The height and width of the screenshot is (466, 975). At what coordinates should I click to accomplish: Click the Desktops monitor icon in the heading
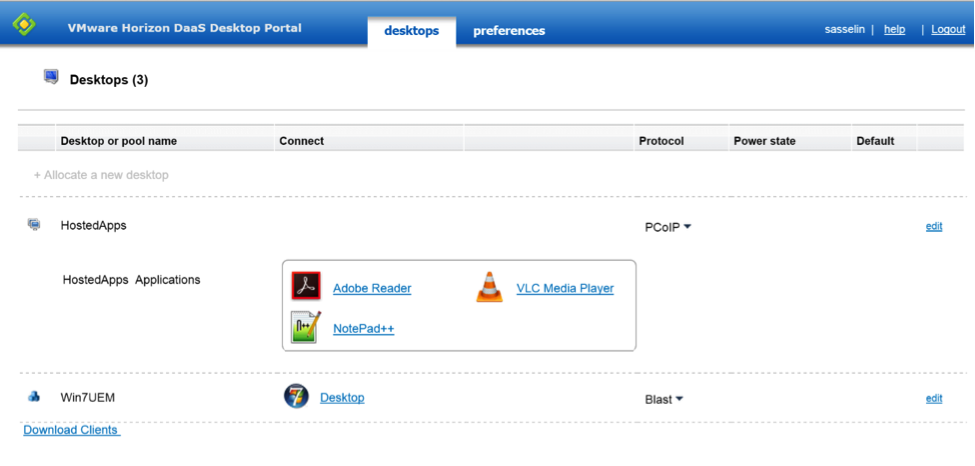pos(51,77)
